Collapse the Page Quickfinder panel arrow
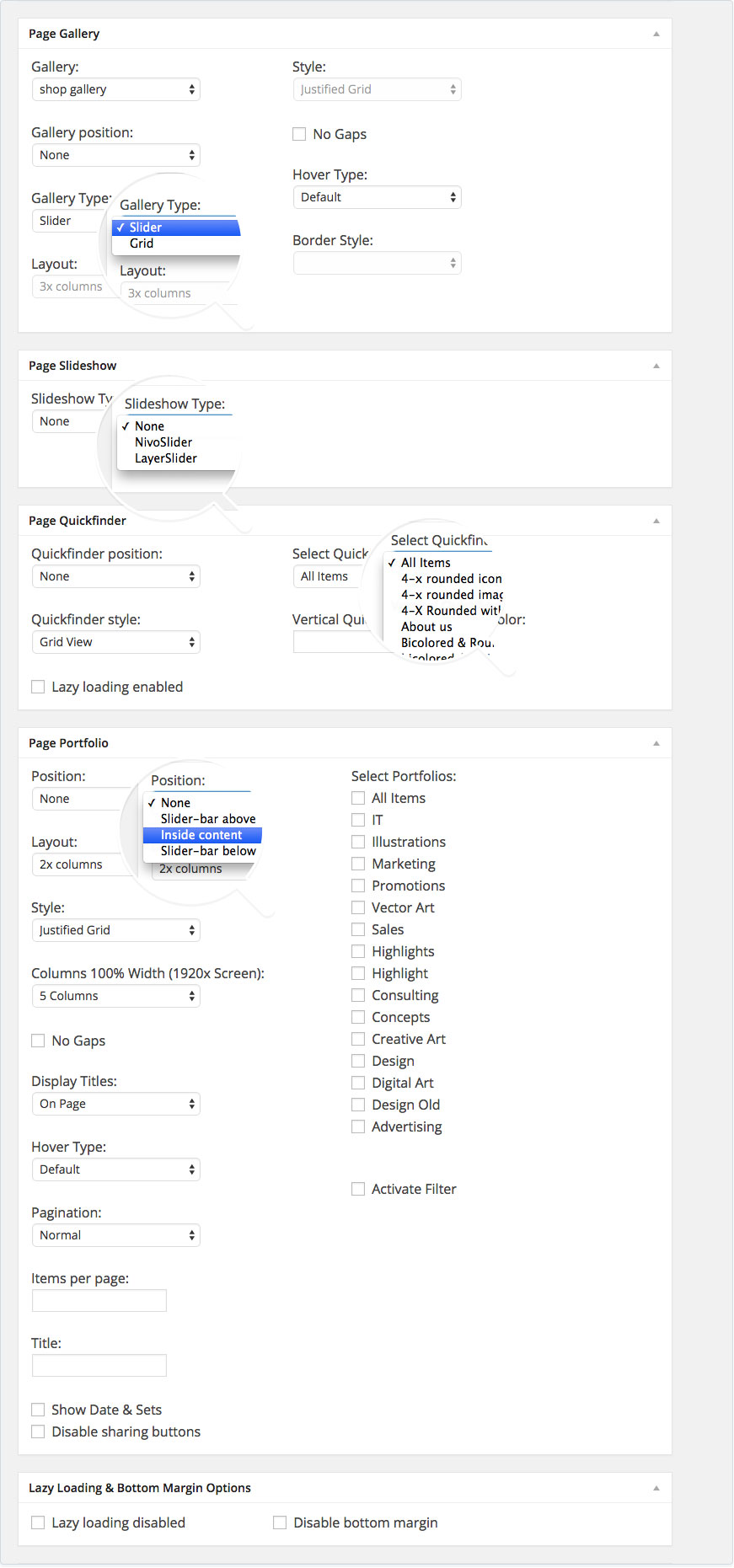Image resolution: width=734 pixels, height=1568 pixels. pyautogui.click(x=656, y=522)
